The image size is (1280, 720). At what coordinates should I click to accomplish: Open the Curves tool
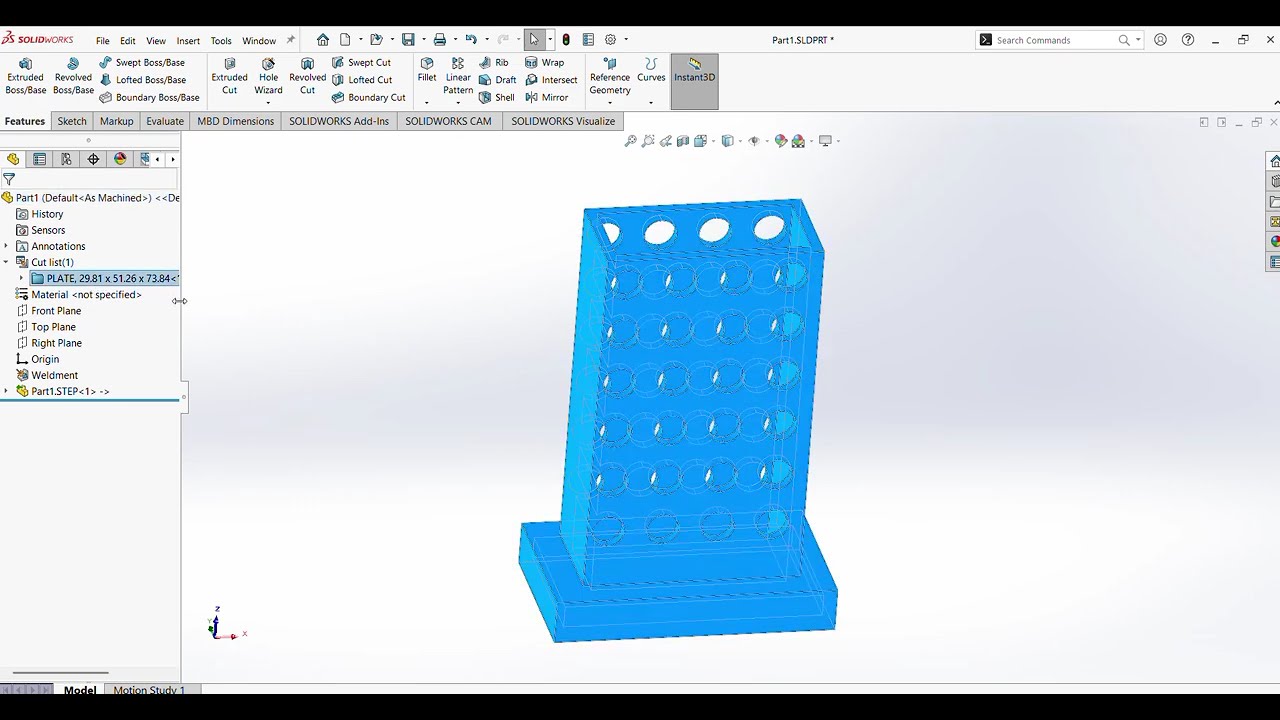click(x=651, y=70)
